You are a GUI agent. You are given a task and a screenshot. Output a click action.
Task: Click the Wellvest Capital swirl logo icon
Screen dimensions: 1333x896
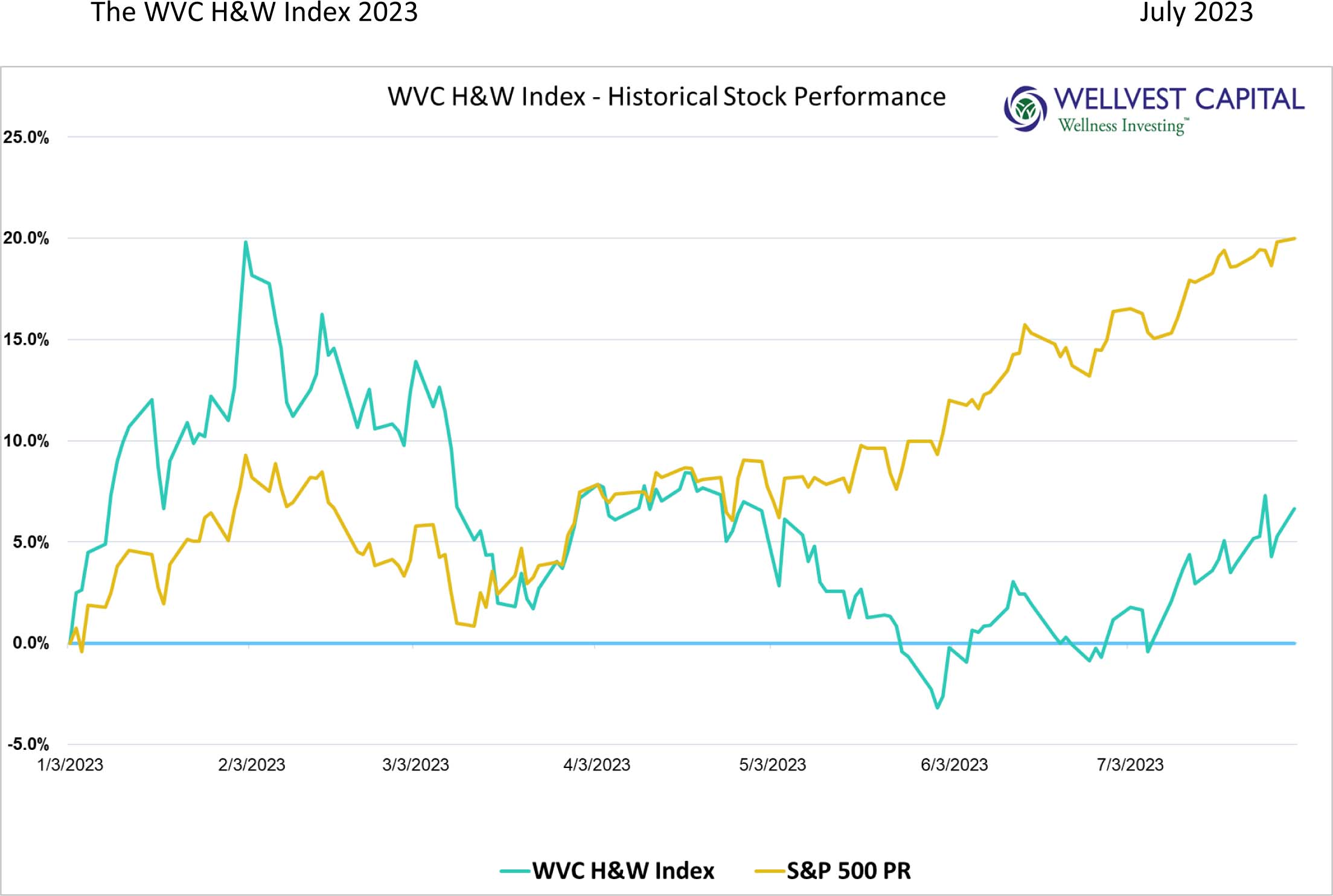click(x=1025, y=109)
